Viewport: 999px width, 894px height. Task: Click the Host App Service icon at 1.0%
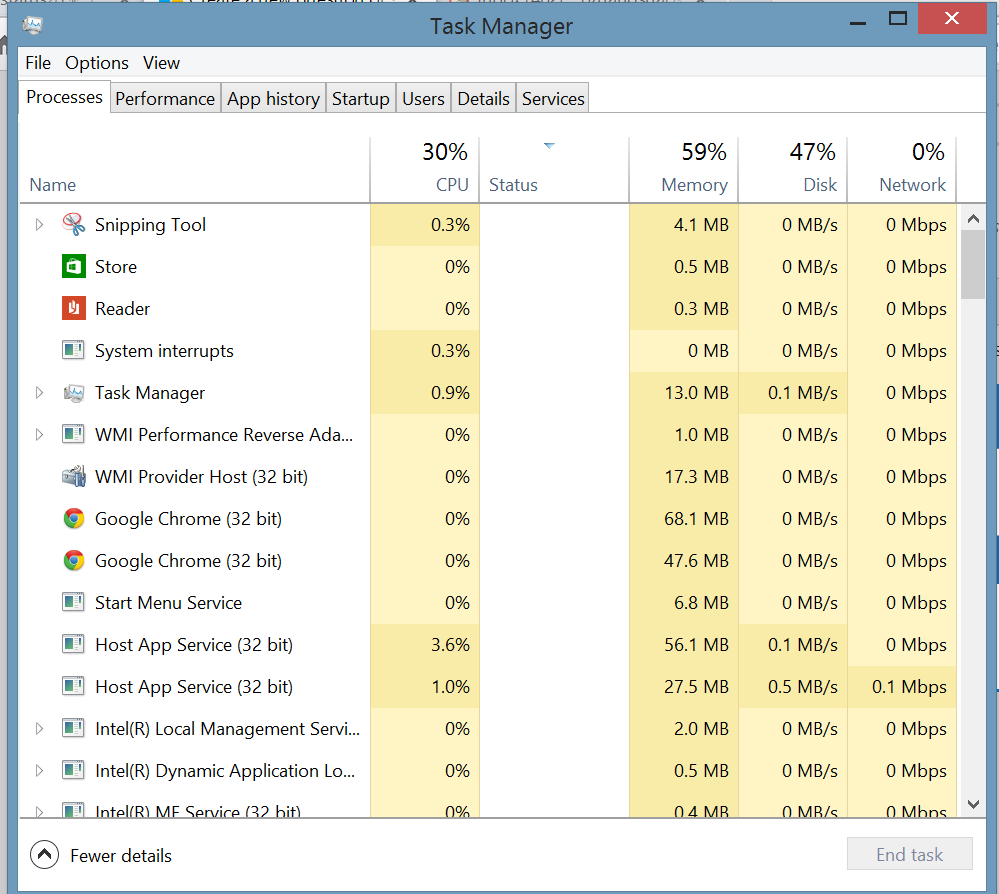click(73, 686)
